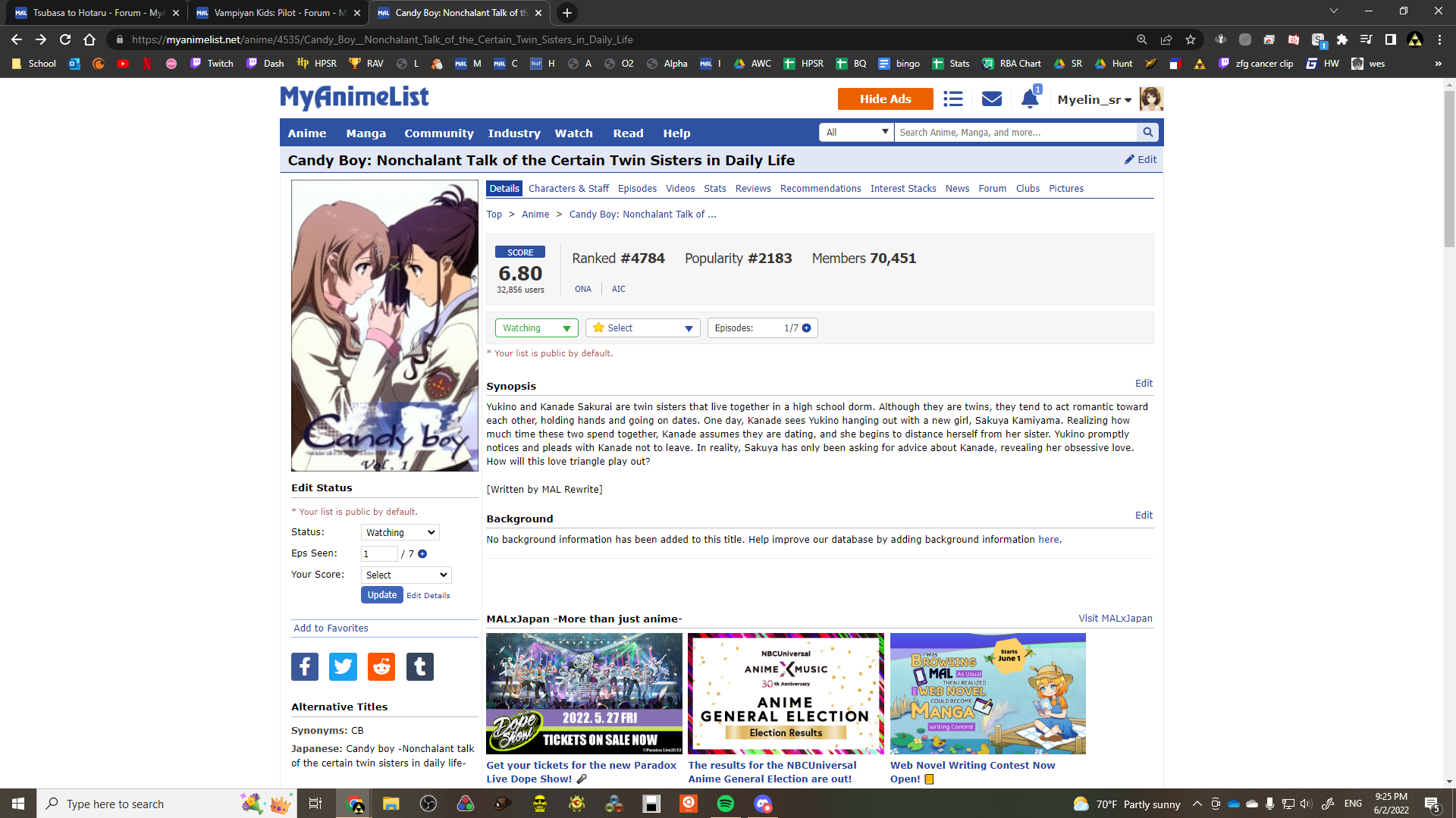
Task: Open the Anime menu
Action: tap(307, 133)
